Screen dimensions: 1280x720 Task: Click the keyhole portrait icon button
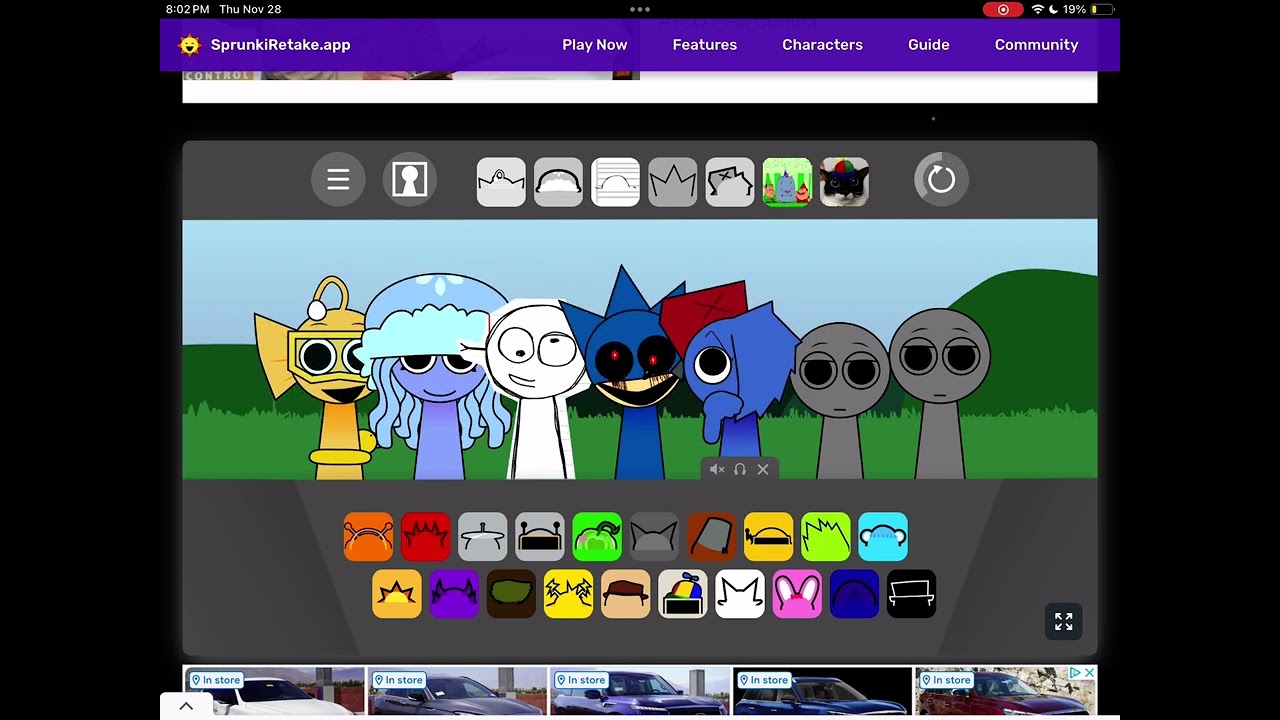[x=410, y=180]
